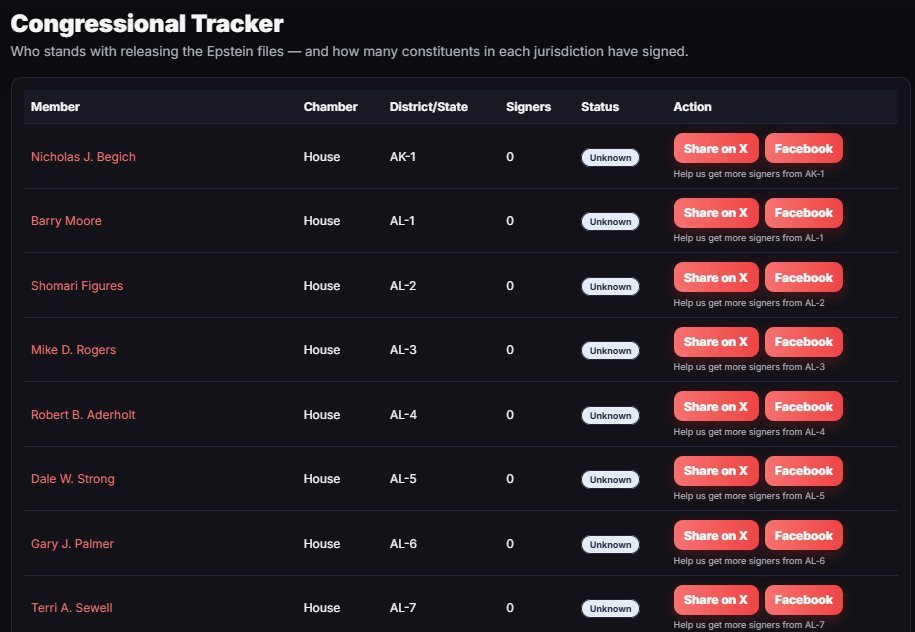Click Unknown status badge for Mike D. Rogers
Viewport: 915px width, 632px height.
pos(610,351)
